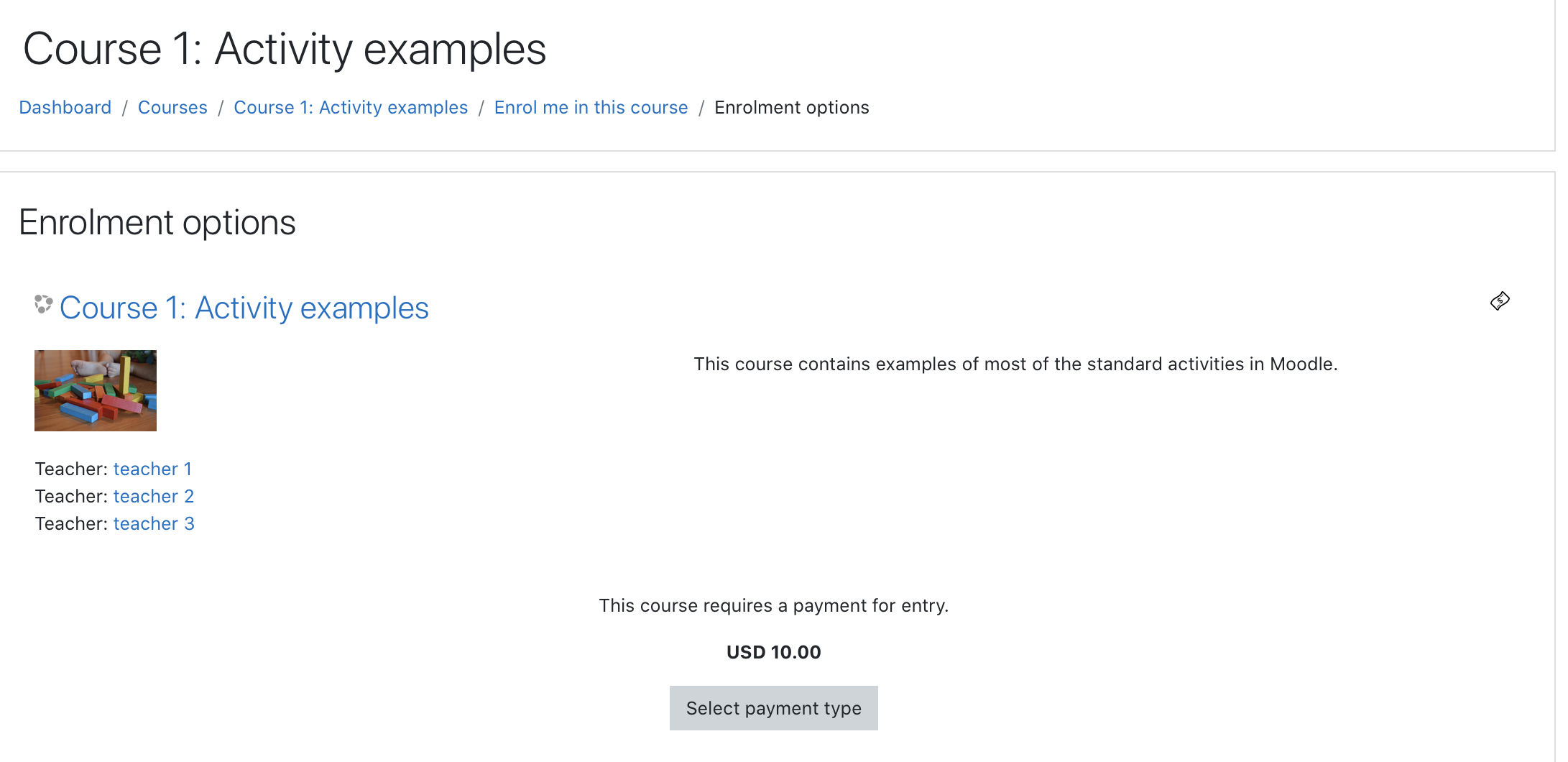
Task: Click the 'Teacher:' label before teacher 1
Action: tap(71, 469)
